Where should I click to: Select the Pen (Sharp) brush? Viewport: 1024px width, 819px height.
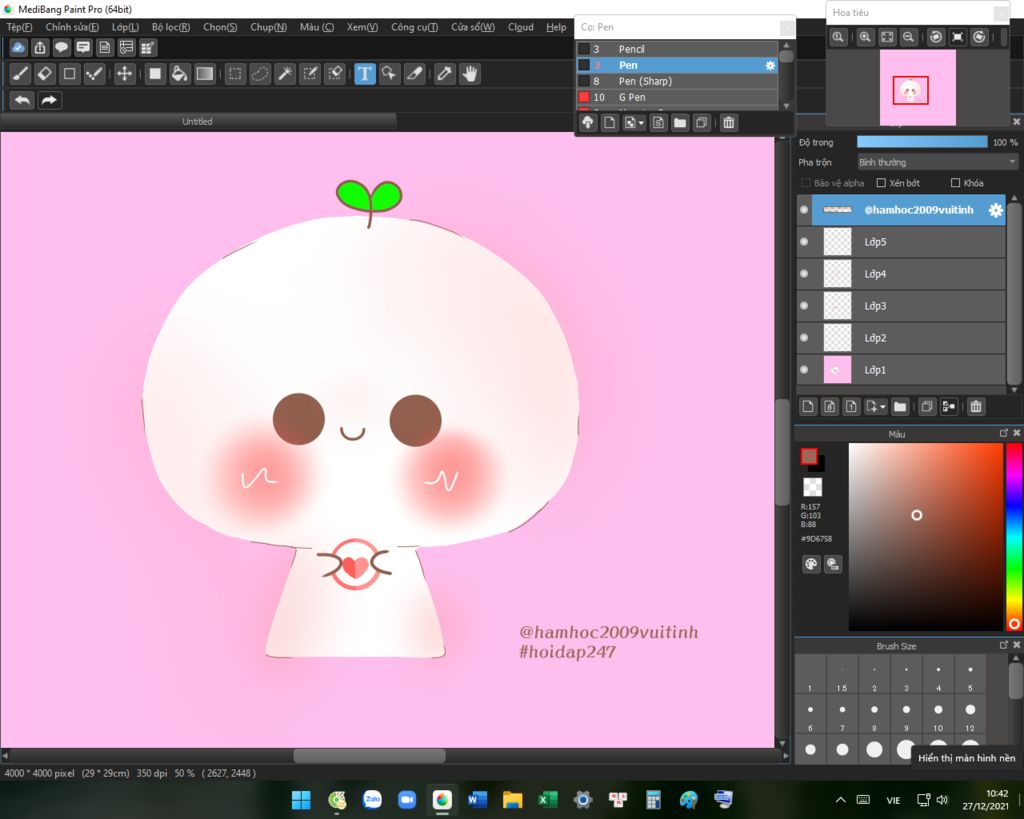coord(677,81)
